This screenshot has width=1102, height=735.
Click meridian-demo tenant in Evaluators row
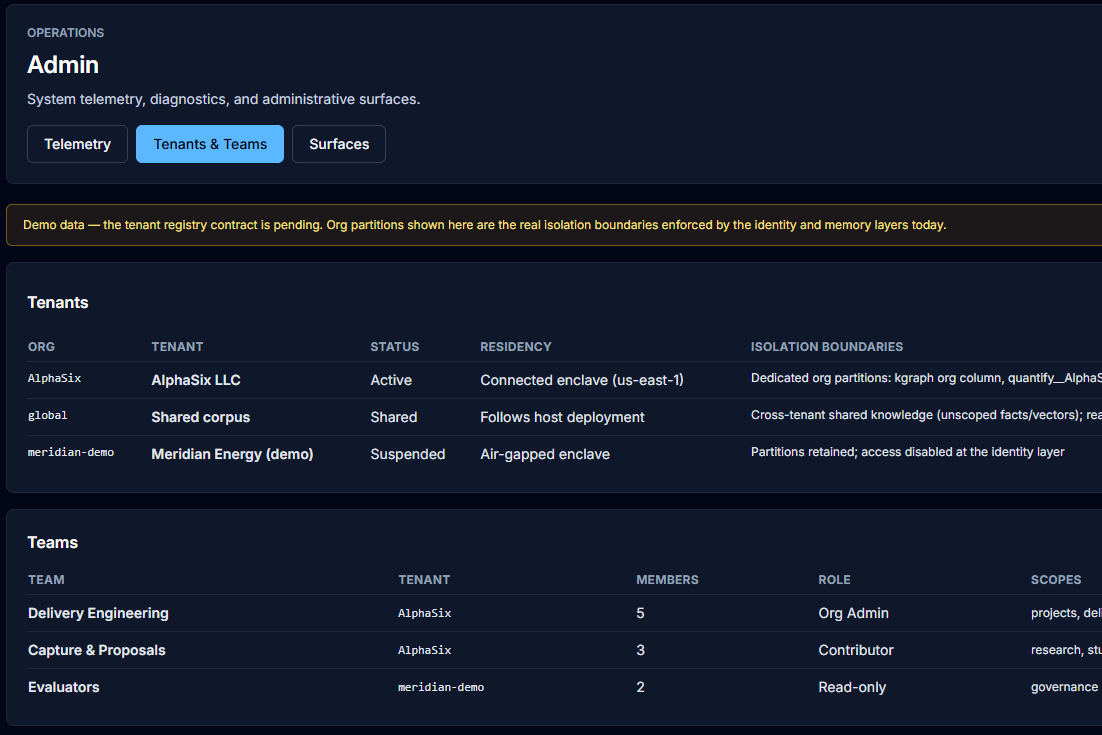[441, 687]
